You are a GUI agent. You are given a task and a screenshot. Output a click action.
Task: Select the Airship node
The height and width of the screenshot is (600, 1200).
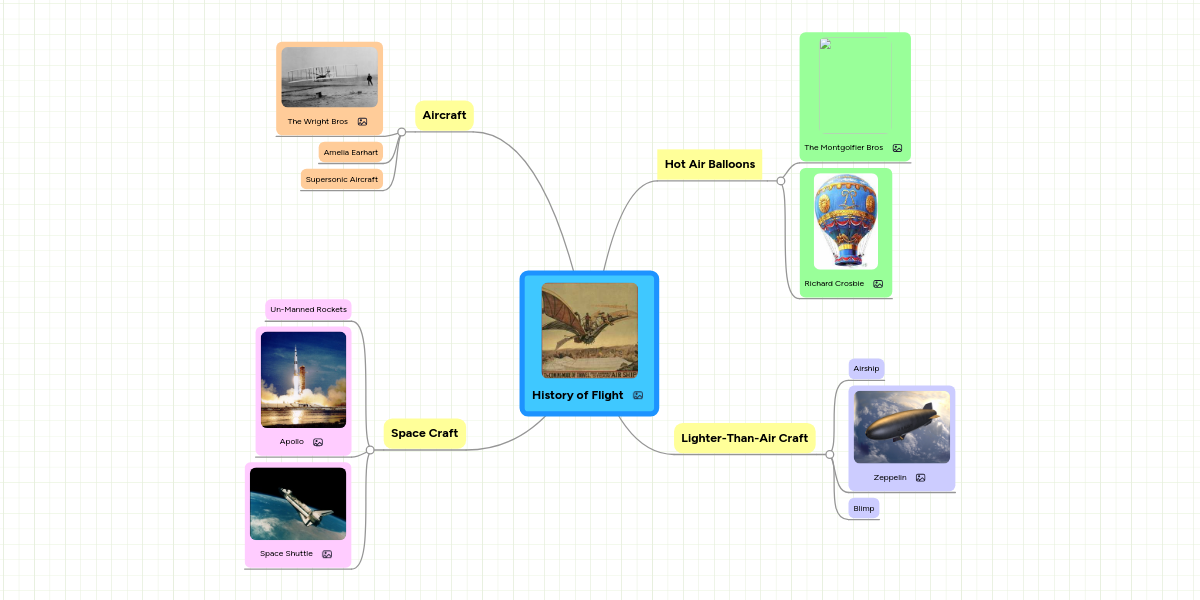click(x=866, y=368)
